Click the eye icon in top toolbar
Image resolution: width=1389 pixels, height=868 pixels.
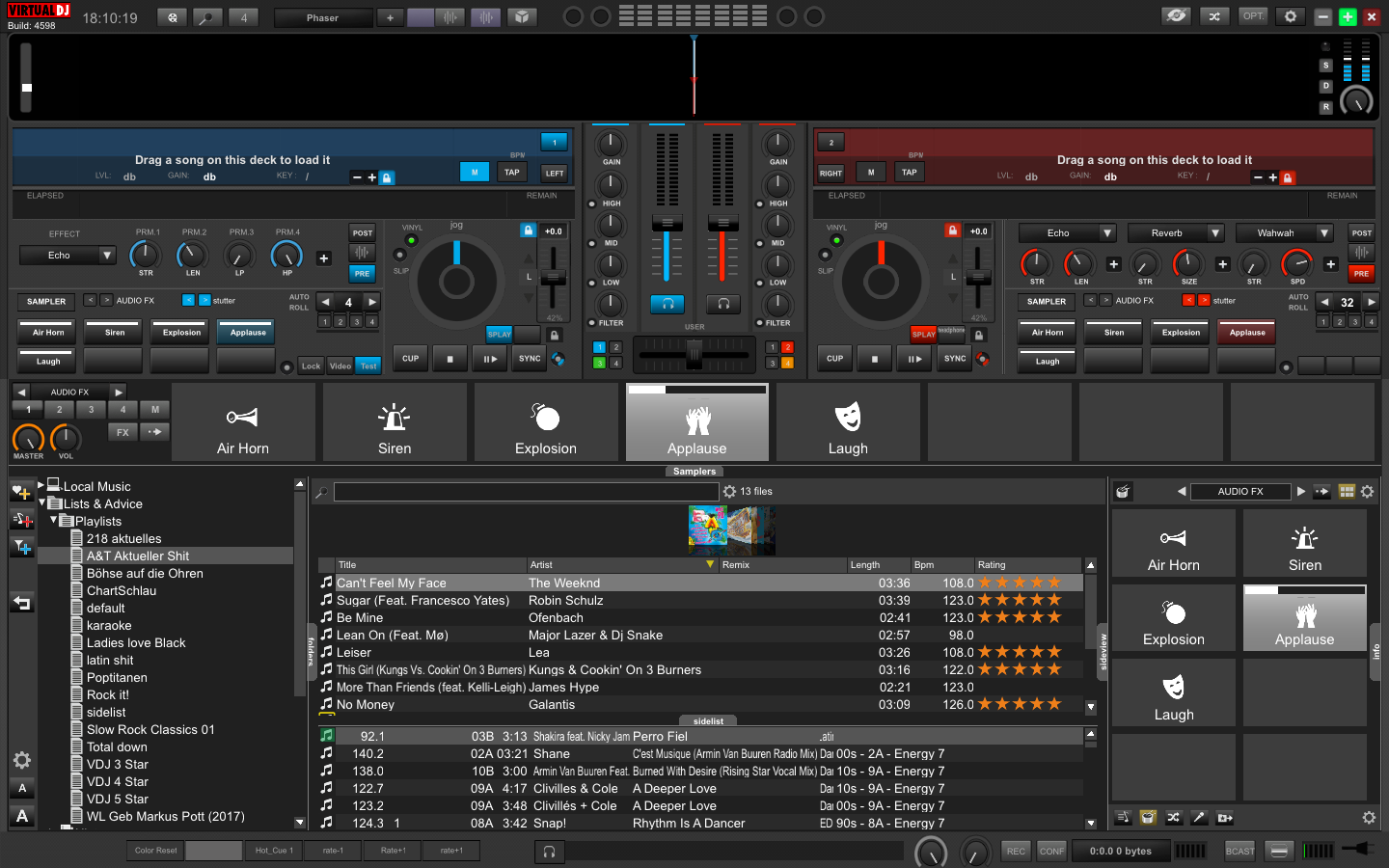click(1176, 16)
